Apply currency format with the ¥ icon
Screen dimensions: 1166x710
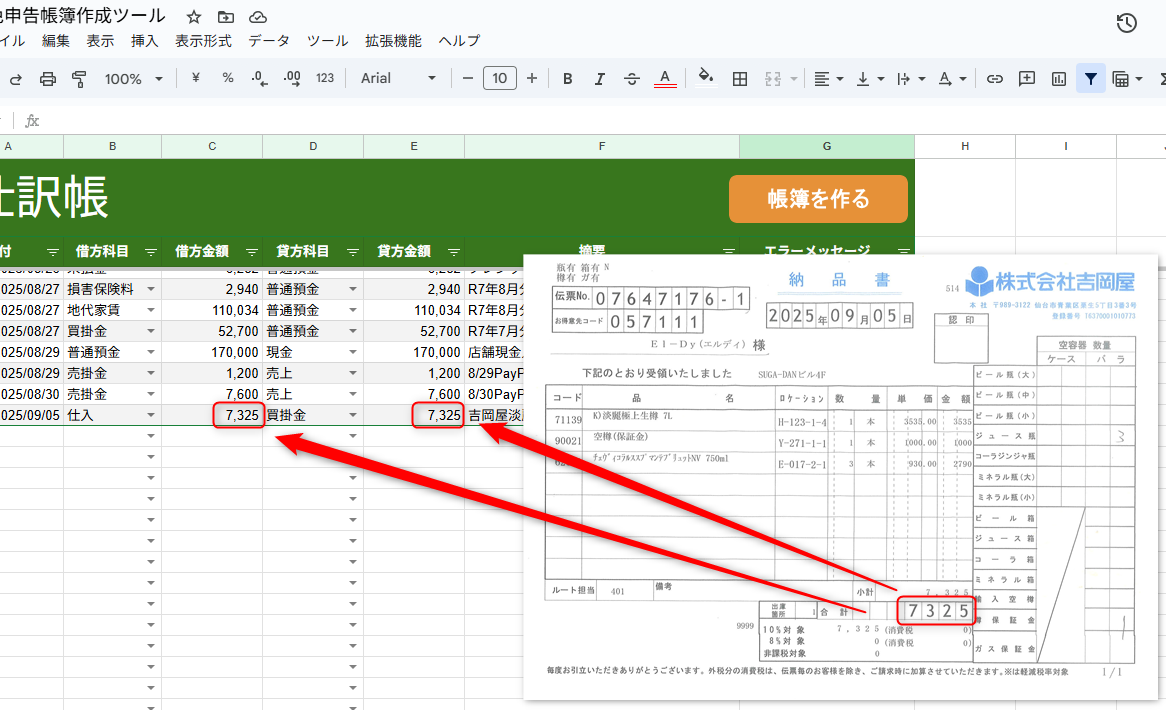(196, 78)
